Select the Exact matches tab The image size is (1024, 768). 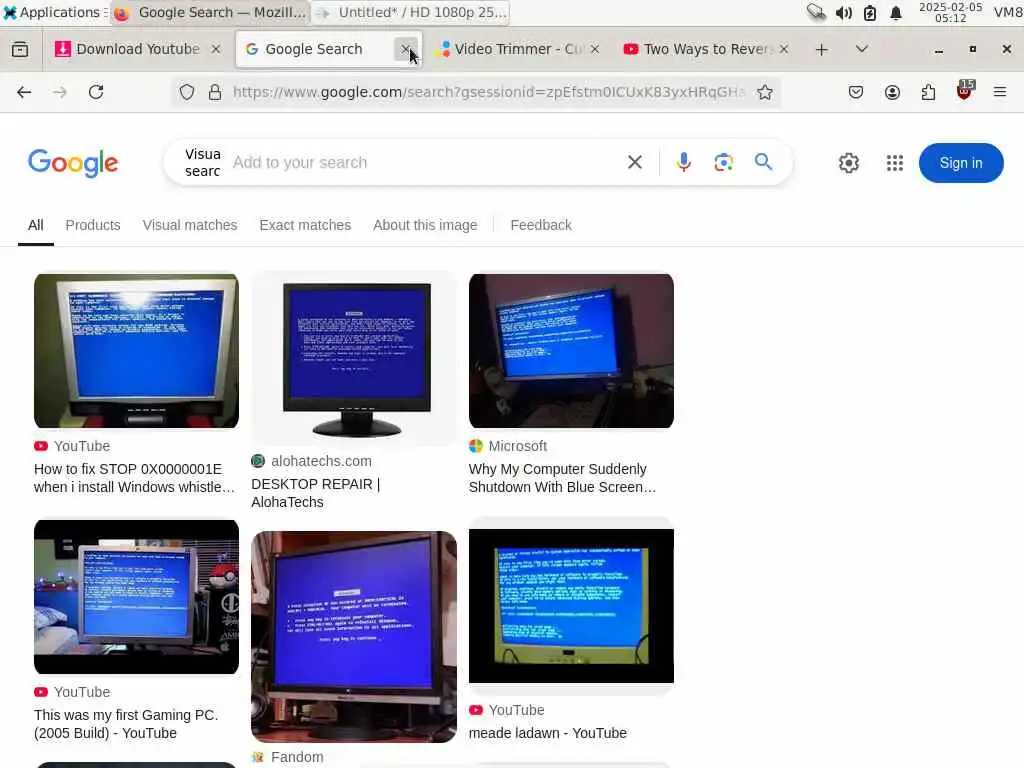click(x=305, y=225)
